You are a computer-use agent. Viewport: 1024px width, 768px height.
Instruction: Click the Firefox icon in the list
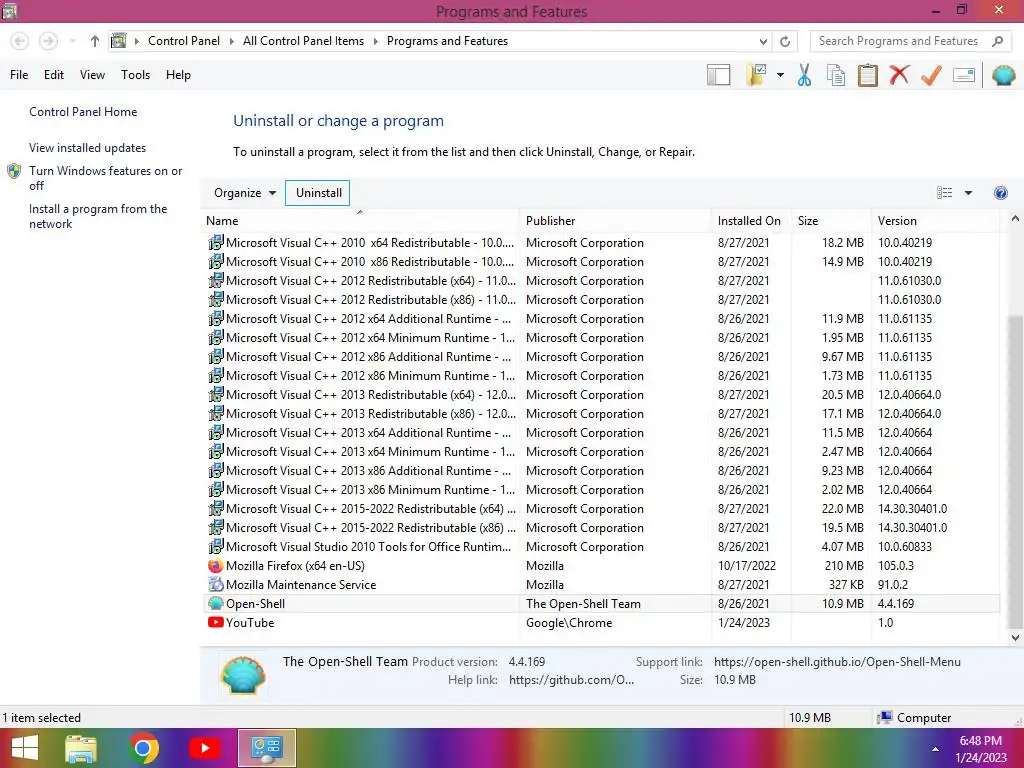click(x=216, y=566)
